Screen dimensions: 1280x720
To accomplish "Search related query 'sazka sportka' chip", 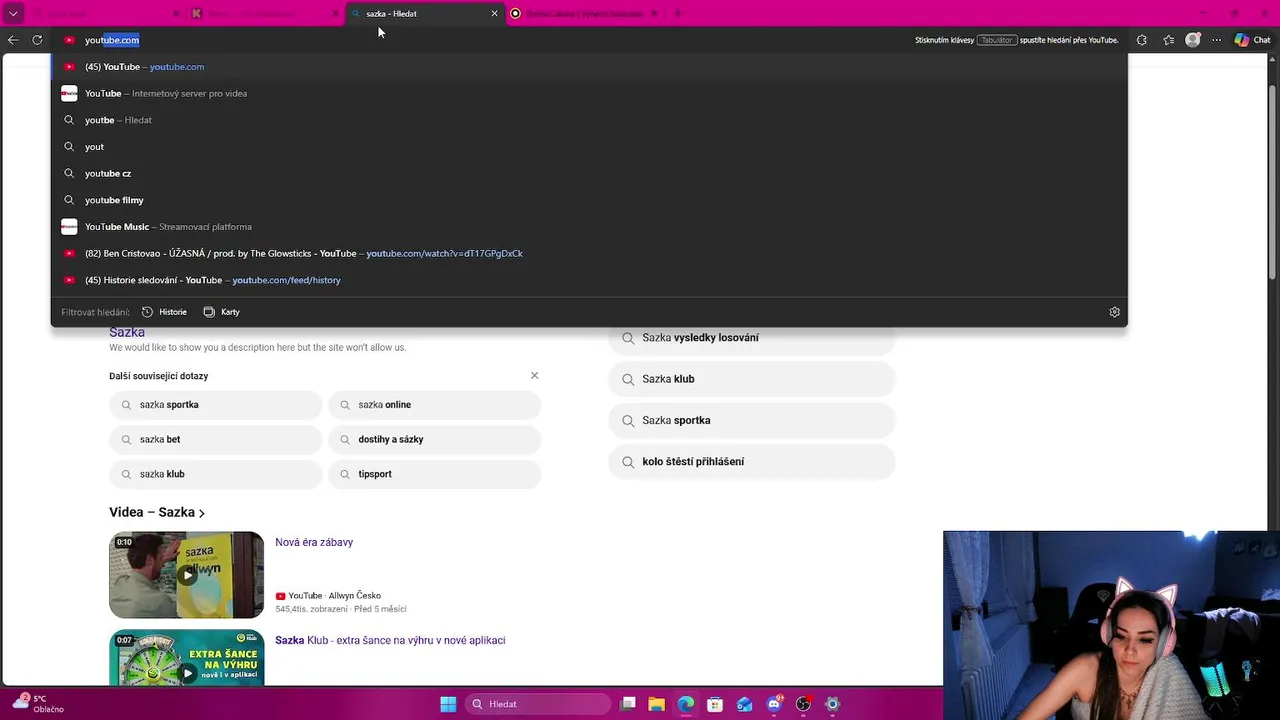I will (x=215, y=405).
